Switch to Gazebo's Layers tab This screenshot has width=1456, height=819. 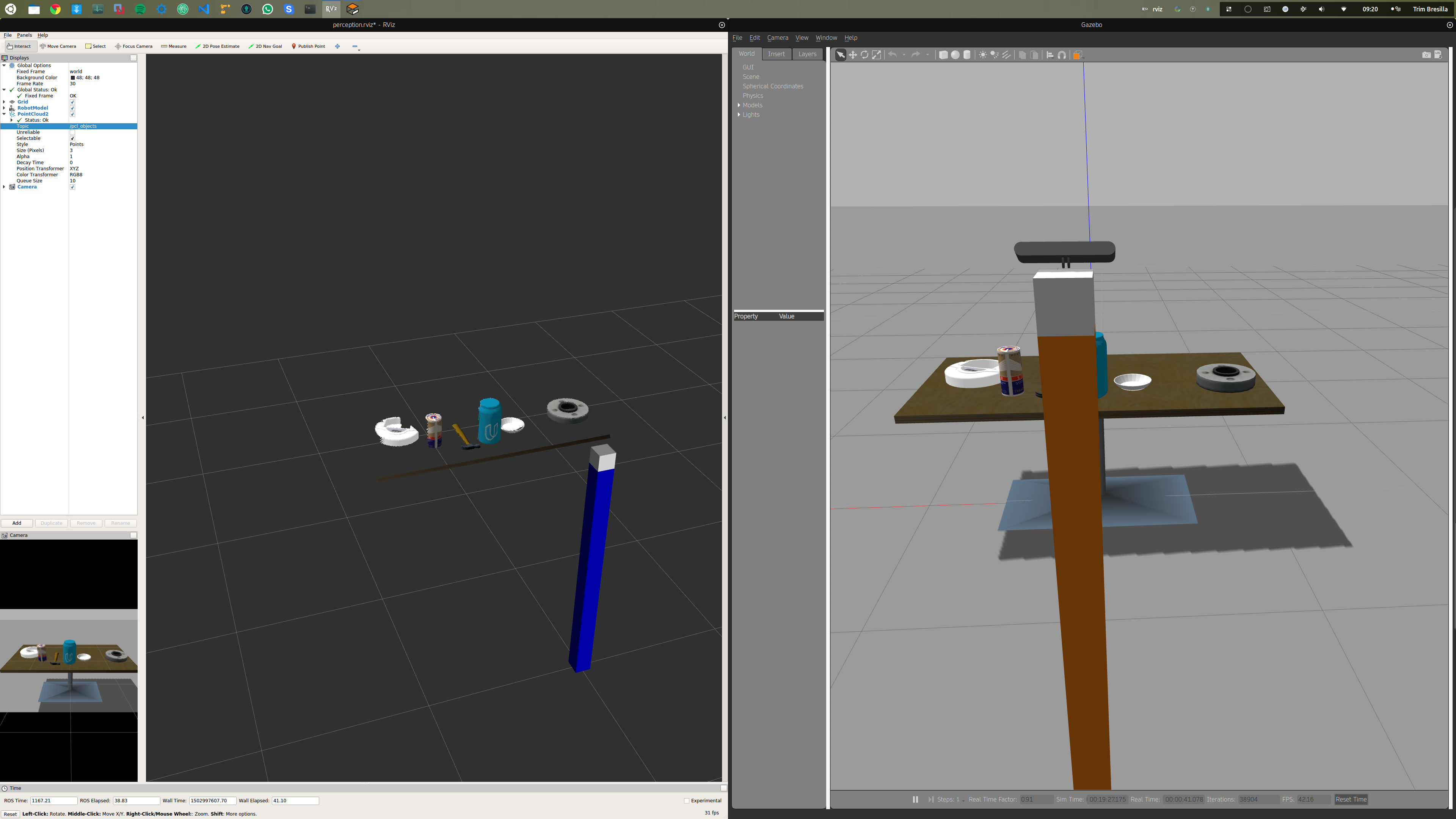point(807,54)
